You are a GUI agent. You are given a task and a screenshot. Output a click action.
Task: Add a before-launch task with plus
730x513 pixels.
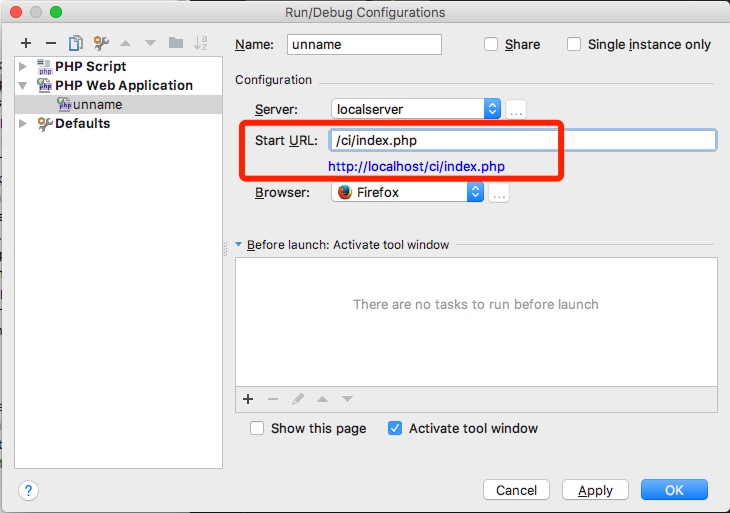(x=248, y=399)
